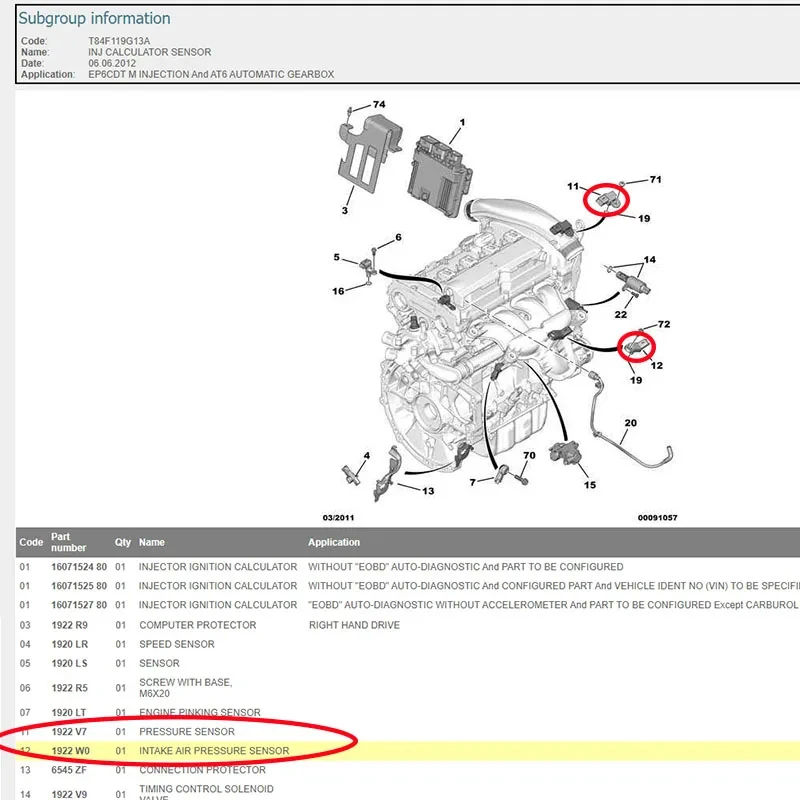Click callout number 6 in the diagram

pos(398,237)
